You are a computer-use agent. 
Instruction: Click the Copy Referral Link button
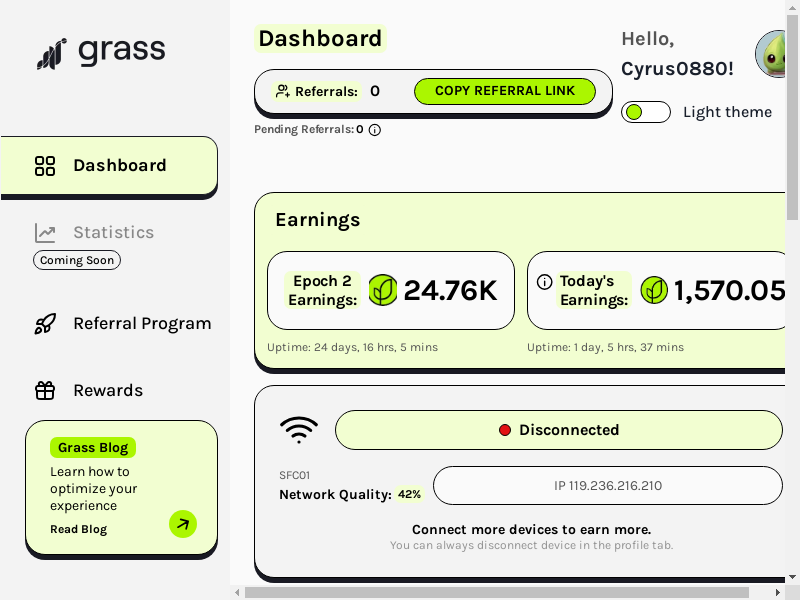[505, 91]
